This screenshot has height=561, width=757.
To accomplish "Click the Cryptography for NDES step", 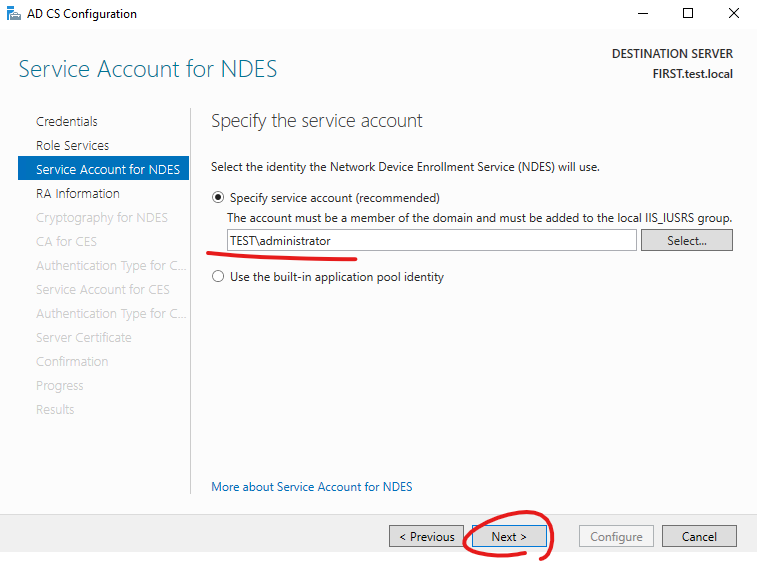I will coord(102,218).
